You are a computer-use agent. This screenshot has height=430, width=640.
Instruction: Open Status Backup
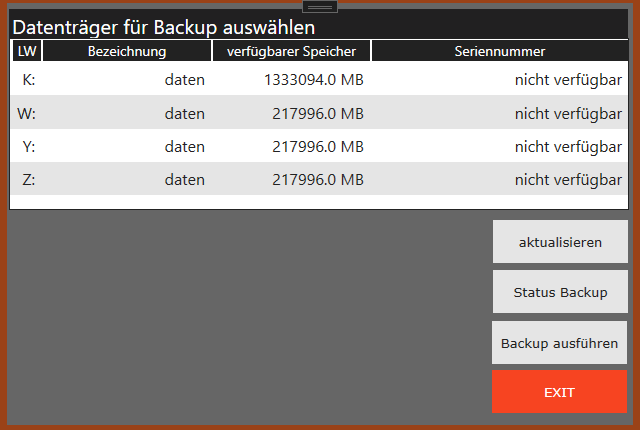tap(560, 292)
